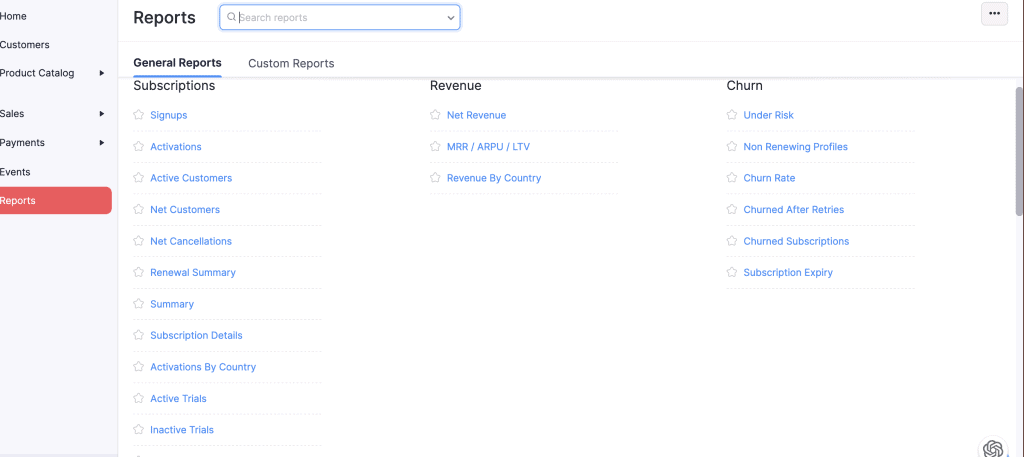Click the star next to Active Trials
The height and width of the screenshot is (457, 1024).
pos(138,398)
